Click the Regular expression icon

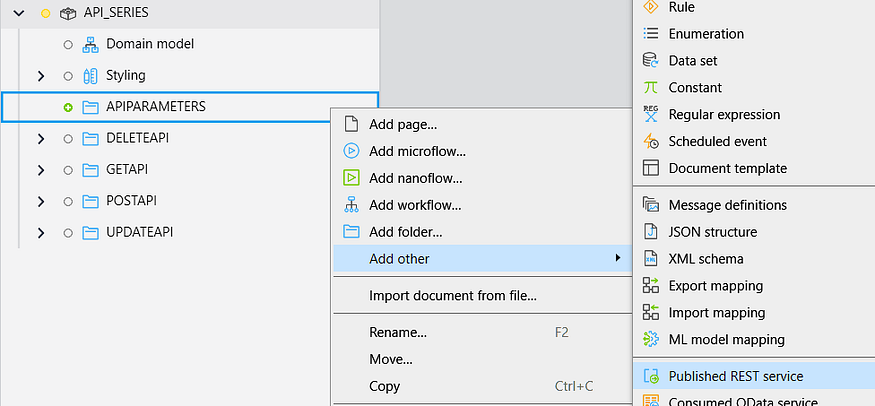click(651, 114)
